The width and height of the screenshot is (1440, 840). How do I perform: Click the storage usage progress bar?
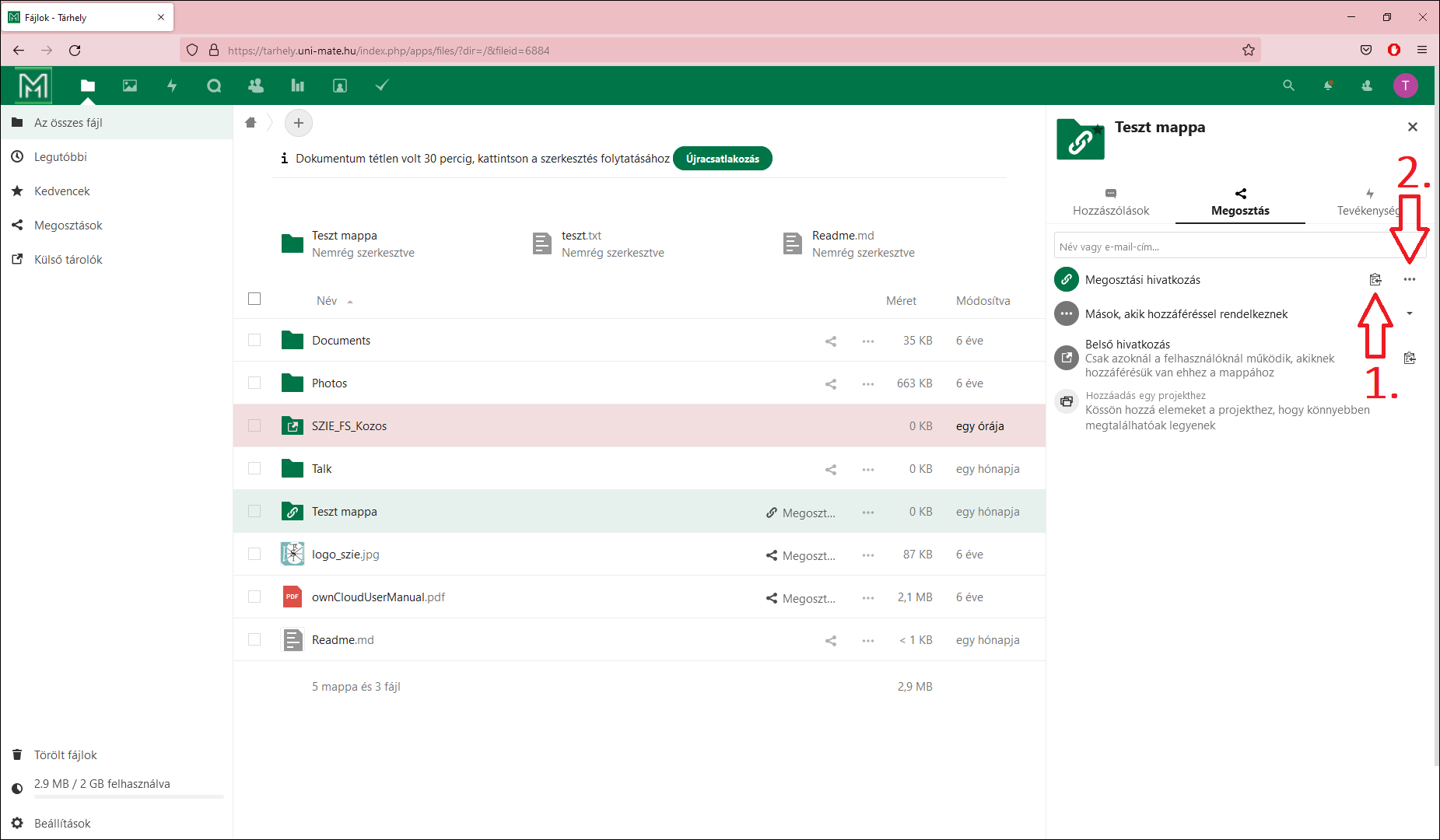(x=129, y=796)
